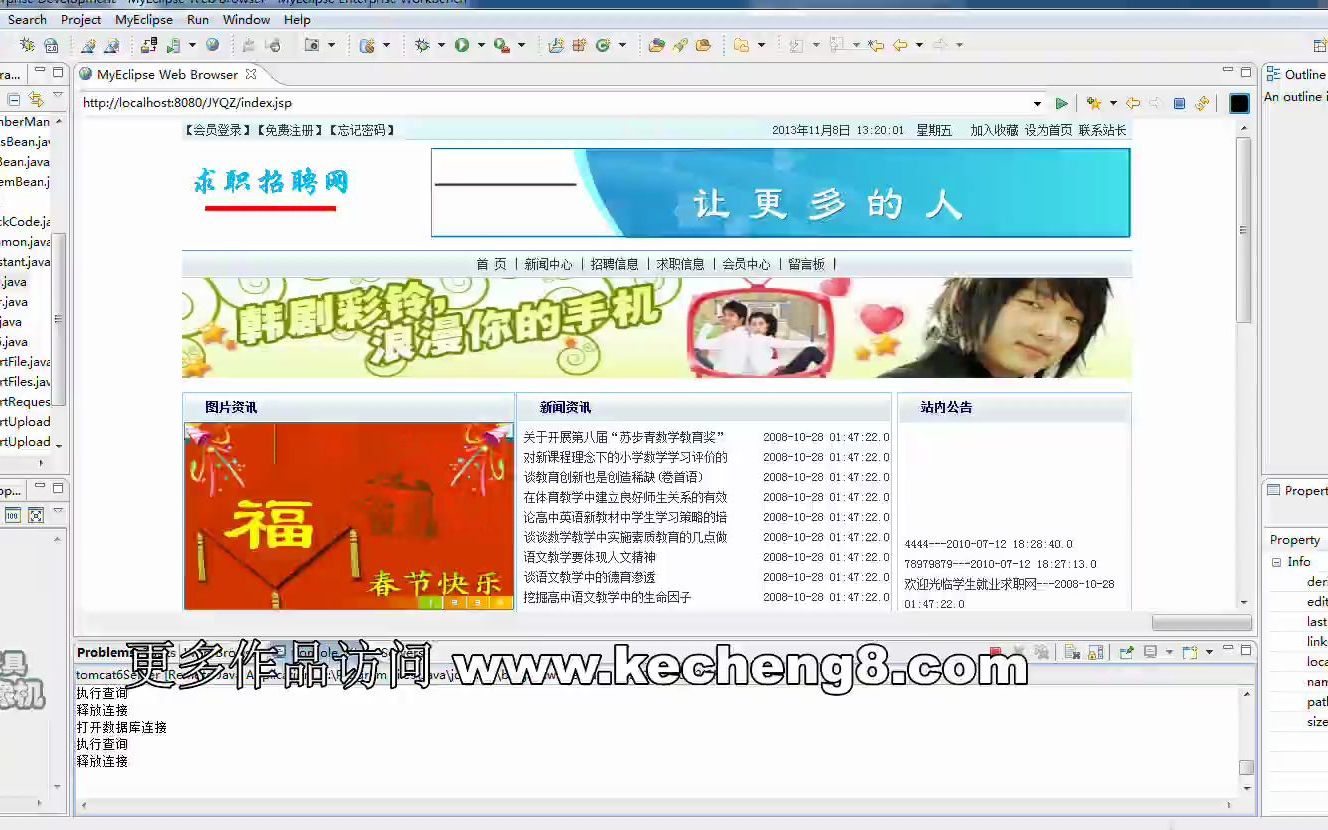Open the globe web browser toolbar icon
Image resolution: width=1328 pixels, height=830 pixels.
[213, 45]
